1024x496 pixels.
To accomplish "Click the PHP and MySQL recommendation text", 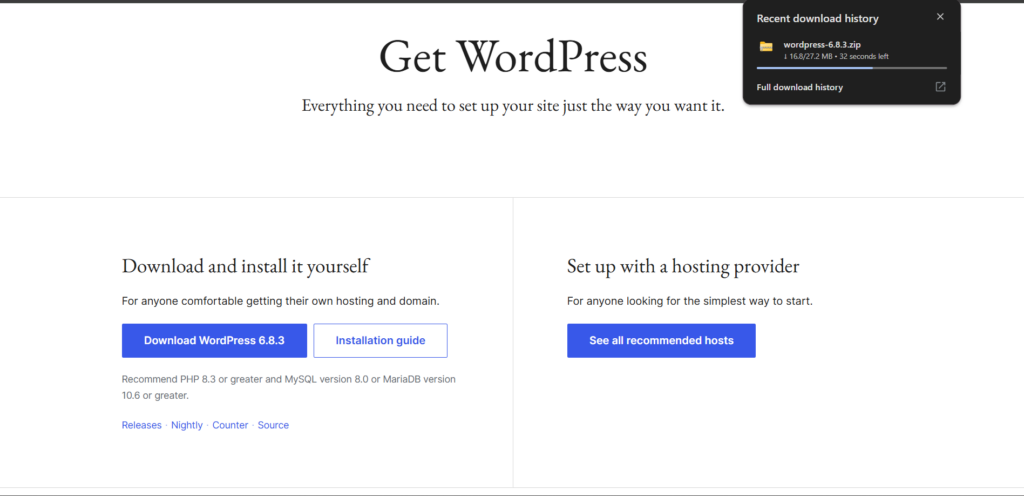I will [288, 387].
